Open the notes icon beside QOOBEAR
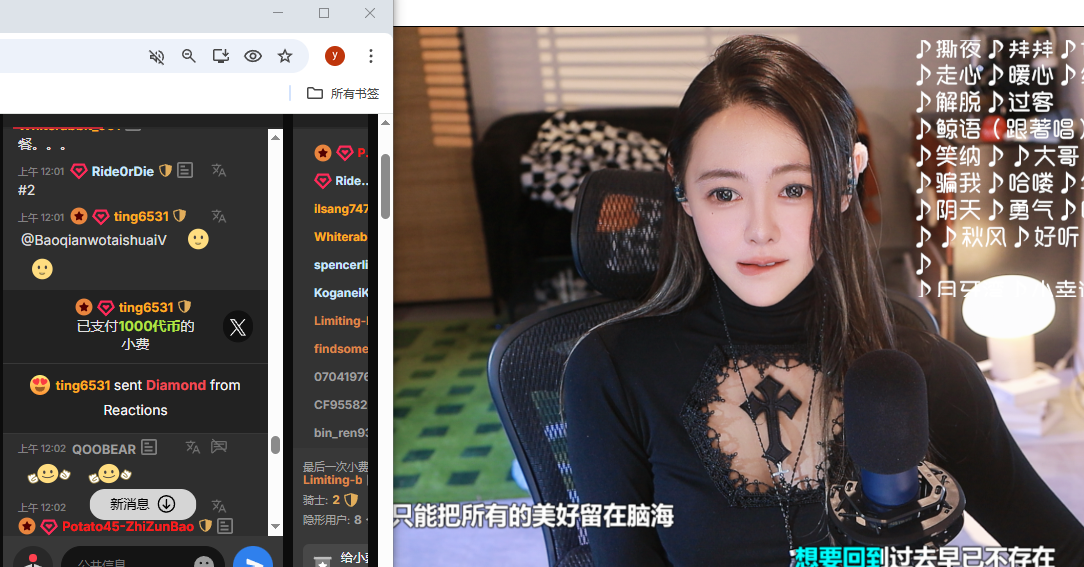This screenshot has width=1084, height=567. (149, 447)
